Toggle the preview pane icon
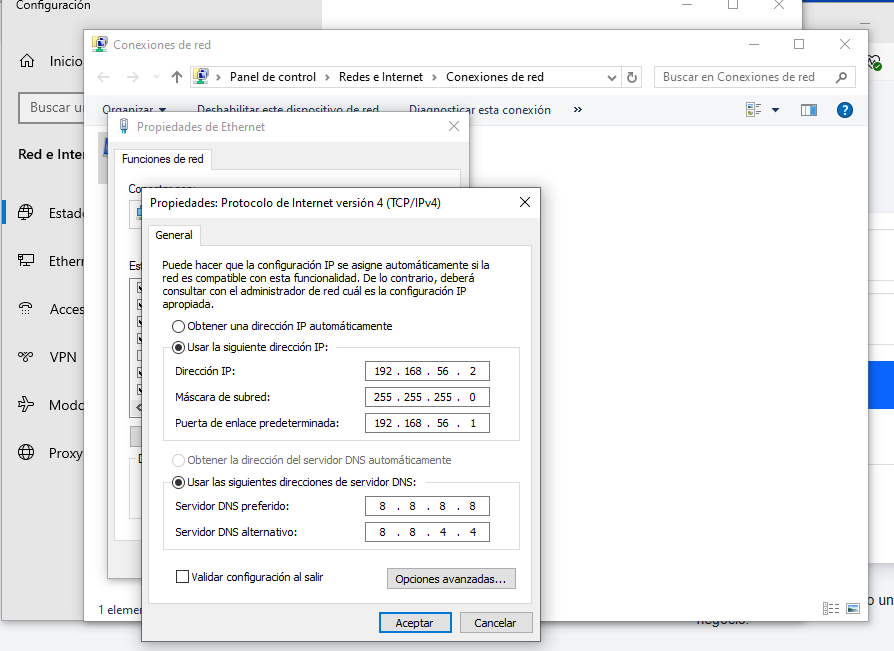The width and height of the screenshot is (894, 651). pos(809,110)
